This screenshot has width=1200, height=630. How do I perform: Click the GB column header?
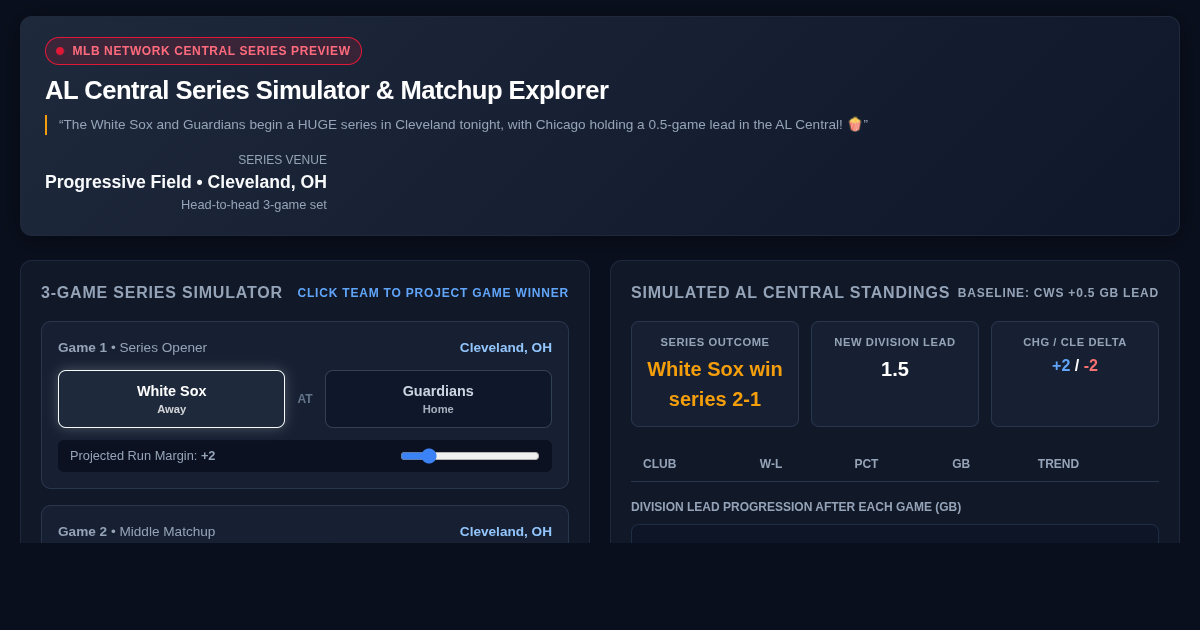(961, 464)
